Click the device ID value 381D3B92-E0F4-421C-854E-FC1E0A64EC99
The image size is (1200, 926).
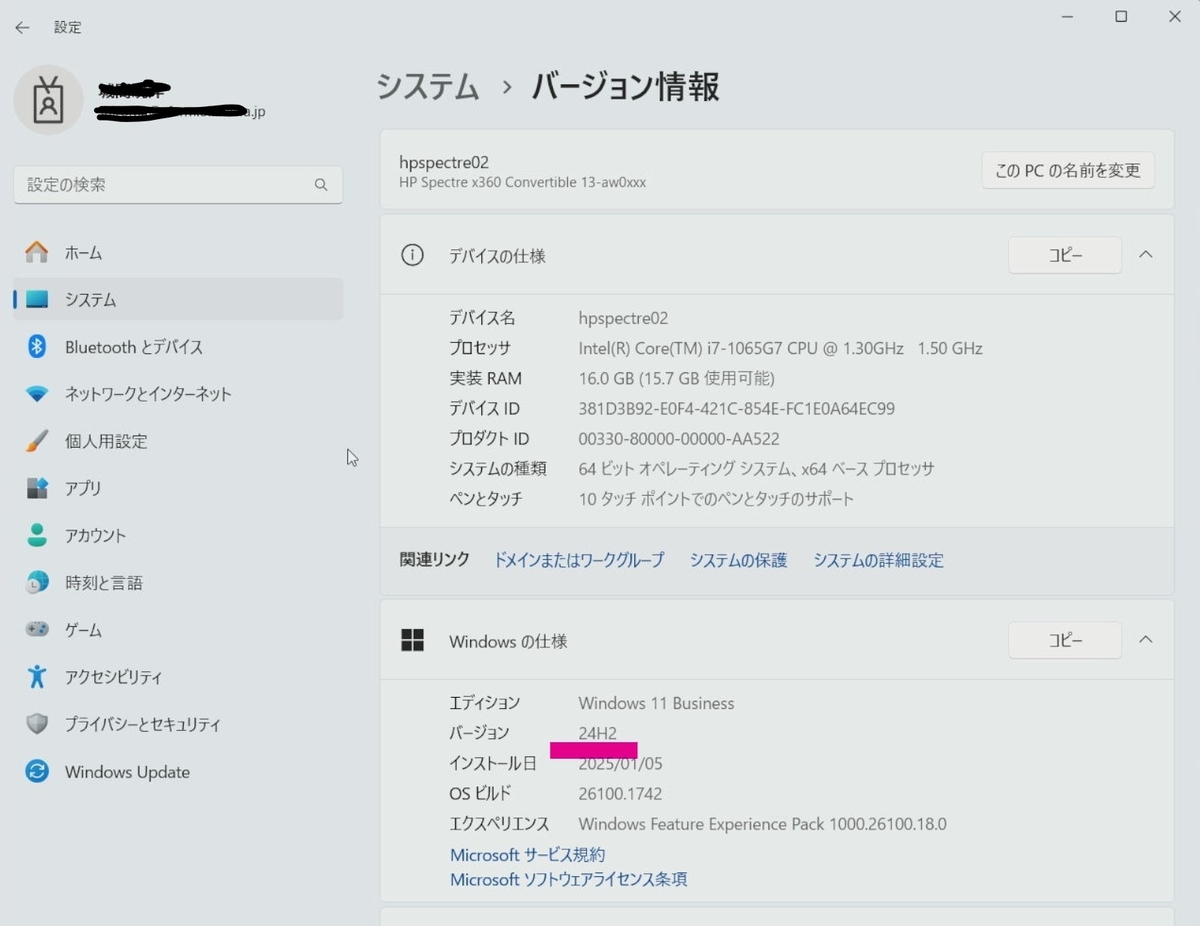click(x=737, y=408)
